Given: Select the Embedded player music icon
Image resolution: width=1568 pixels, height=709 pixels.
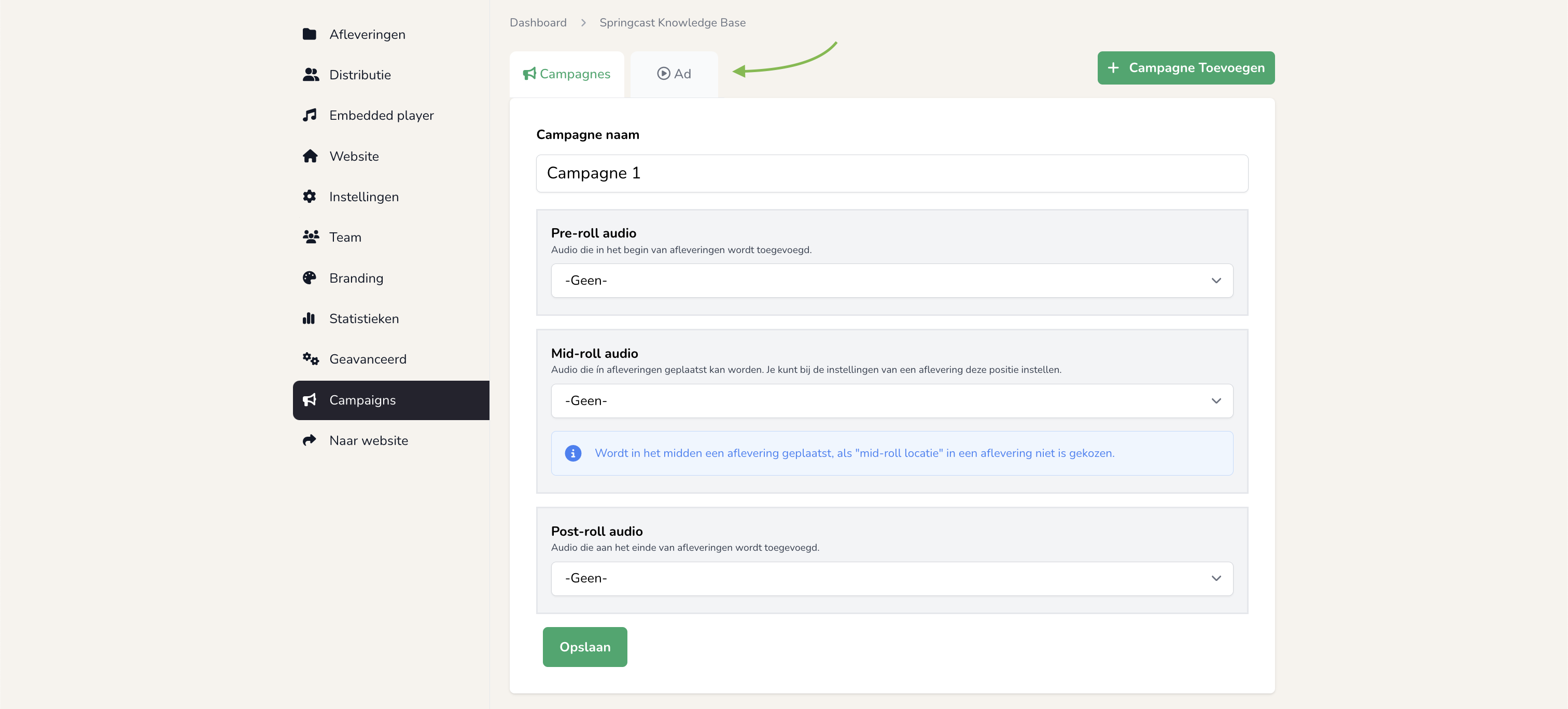Looking at the screenshot, I should (x=309, y=115).
